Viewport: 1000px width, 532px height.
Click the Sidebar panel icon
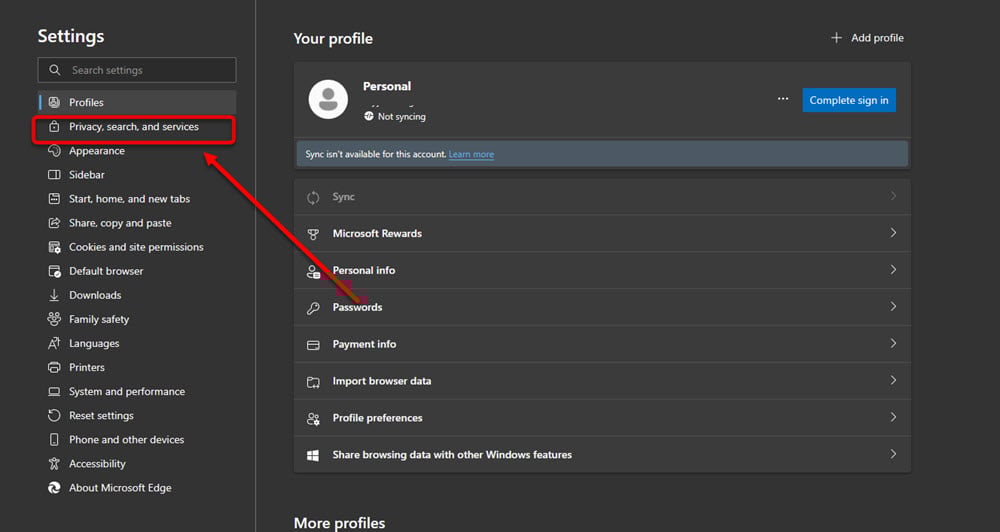pyautogui.click(x=54, y=175)
